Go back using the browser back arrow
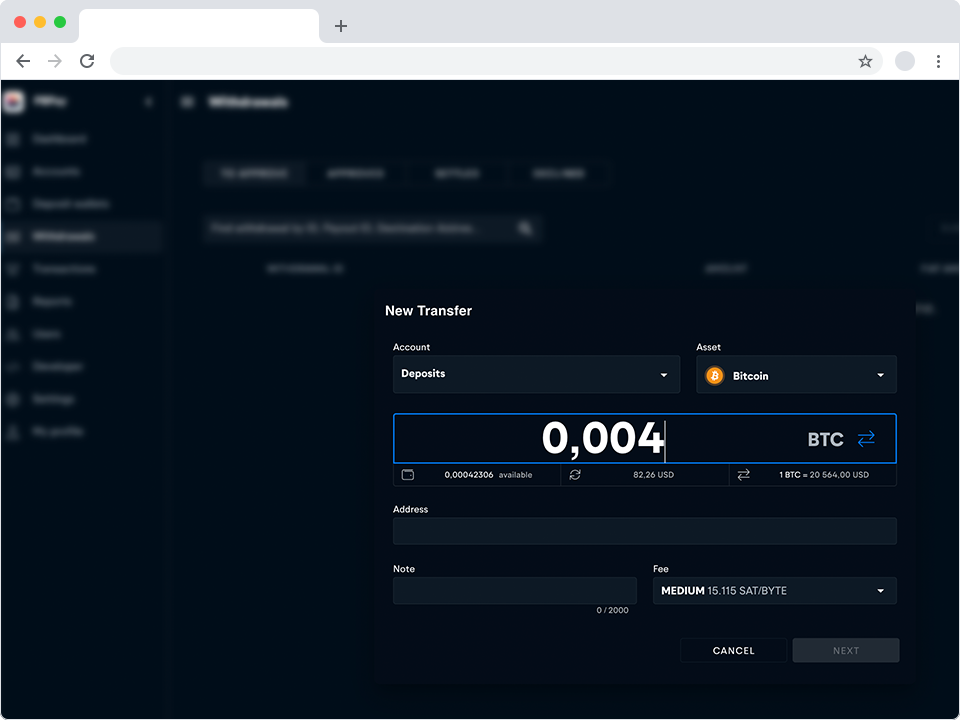Image resolution: width=960 pixels, height=720 pixels. pos(23,61)
